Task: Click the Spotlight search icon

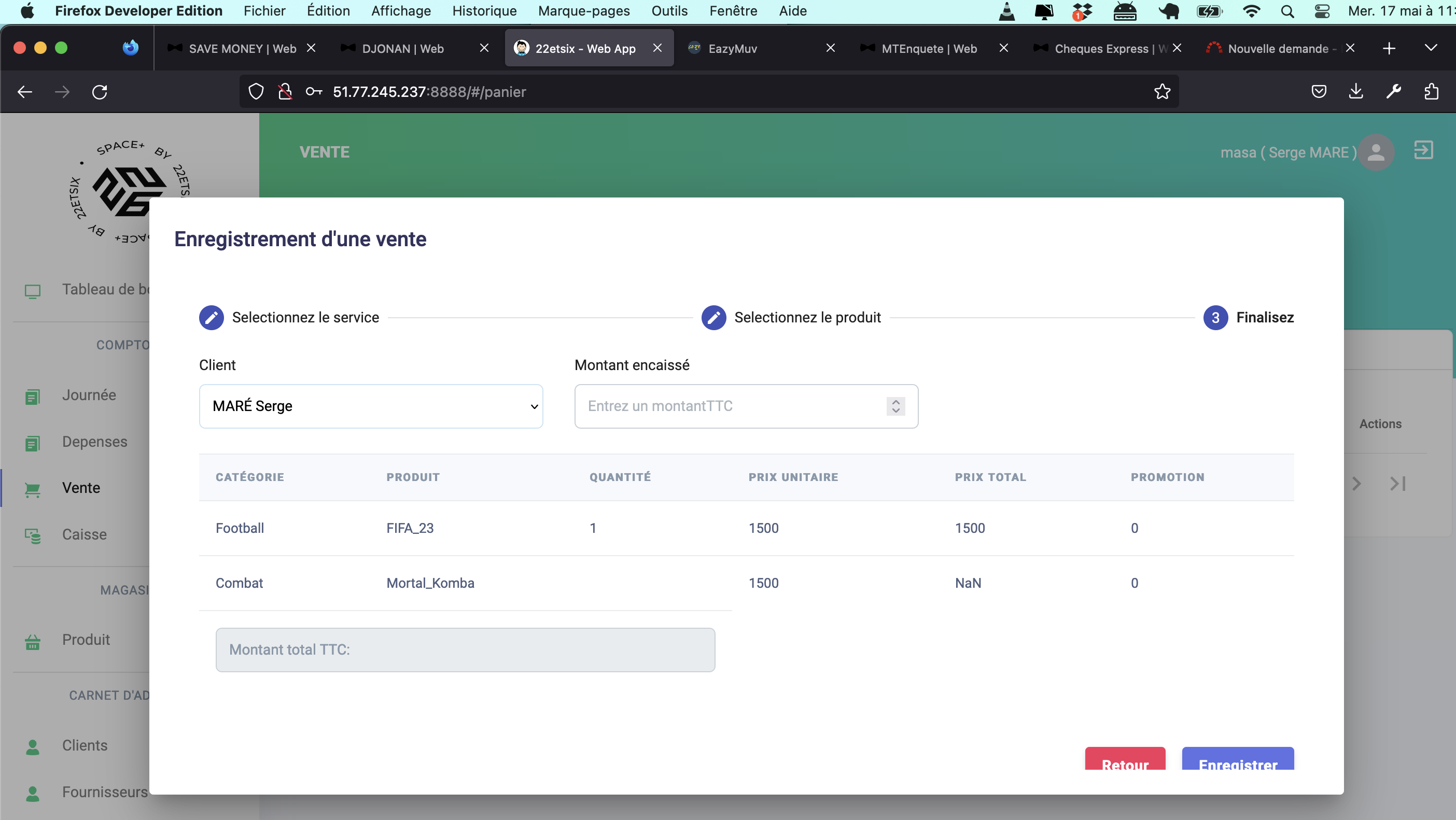Action: (1287, 11)
